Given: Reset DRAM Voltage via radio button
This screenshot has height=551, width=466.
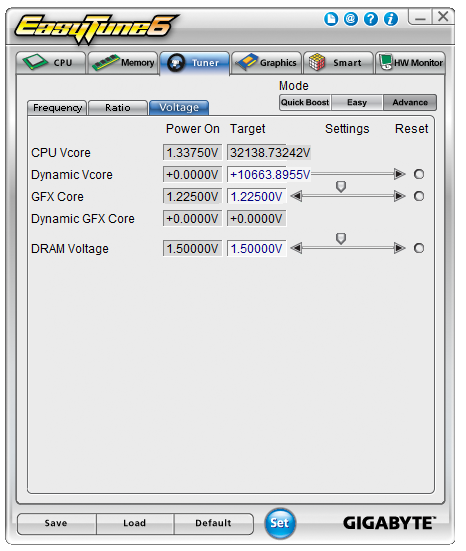Looking at the screenshot, I should (419, 248).
